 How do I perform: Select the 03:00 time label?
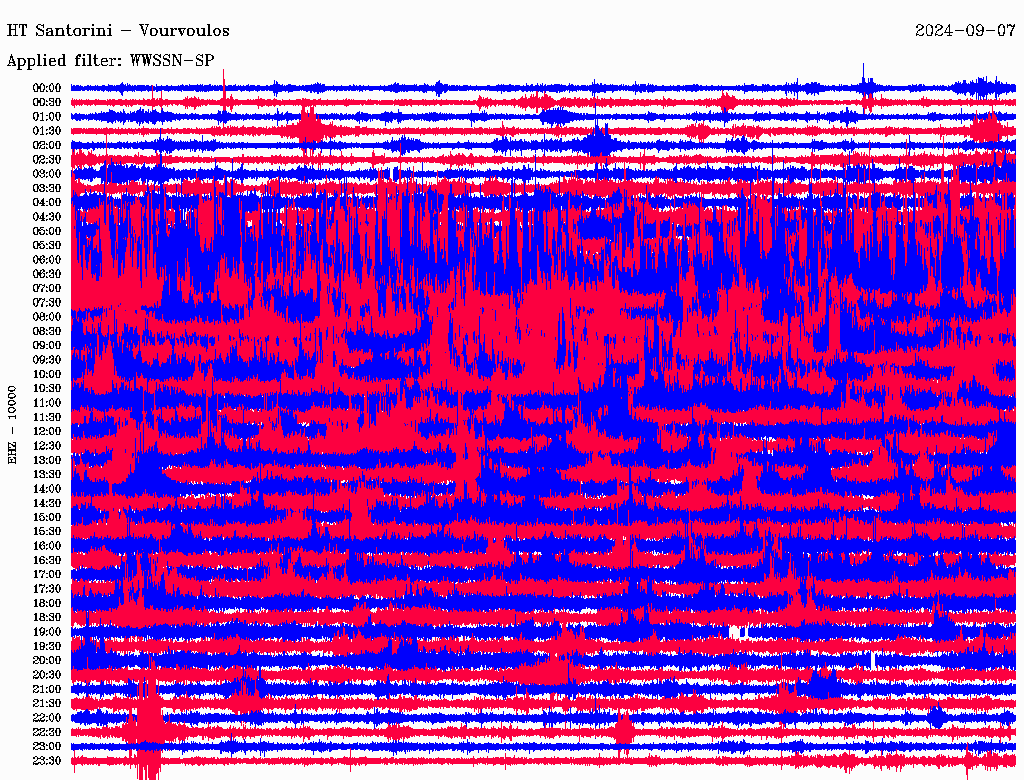pyautogui.click(x=47, y=174)
